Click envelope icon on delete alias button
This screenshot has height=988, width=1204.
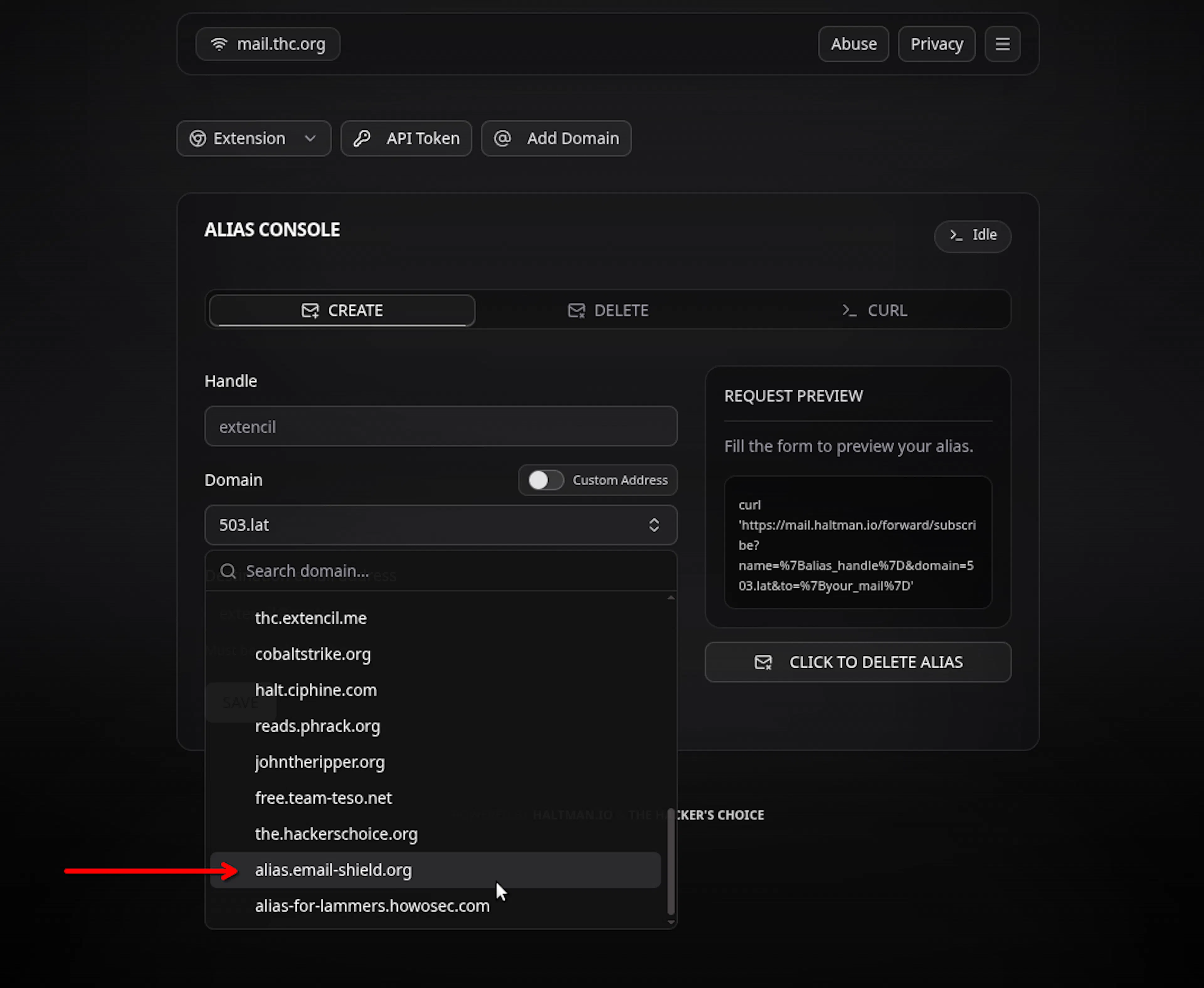pyautogui.click(x=763, y=662)
